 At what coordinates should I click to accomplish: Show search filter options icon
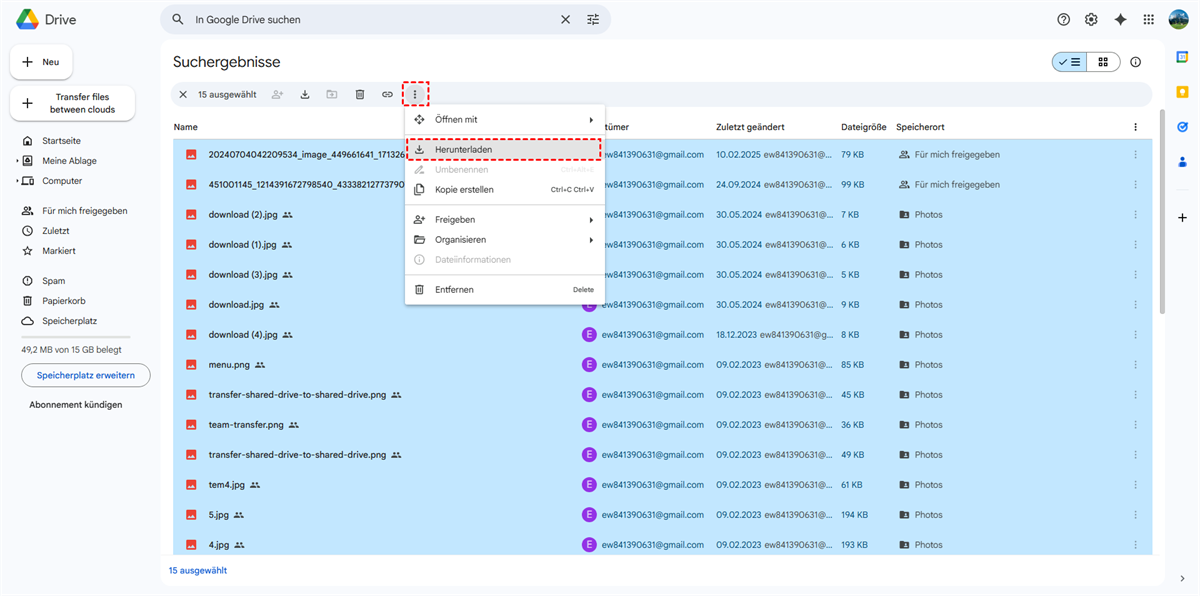tap(593, 19)
